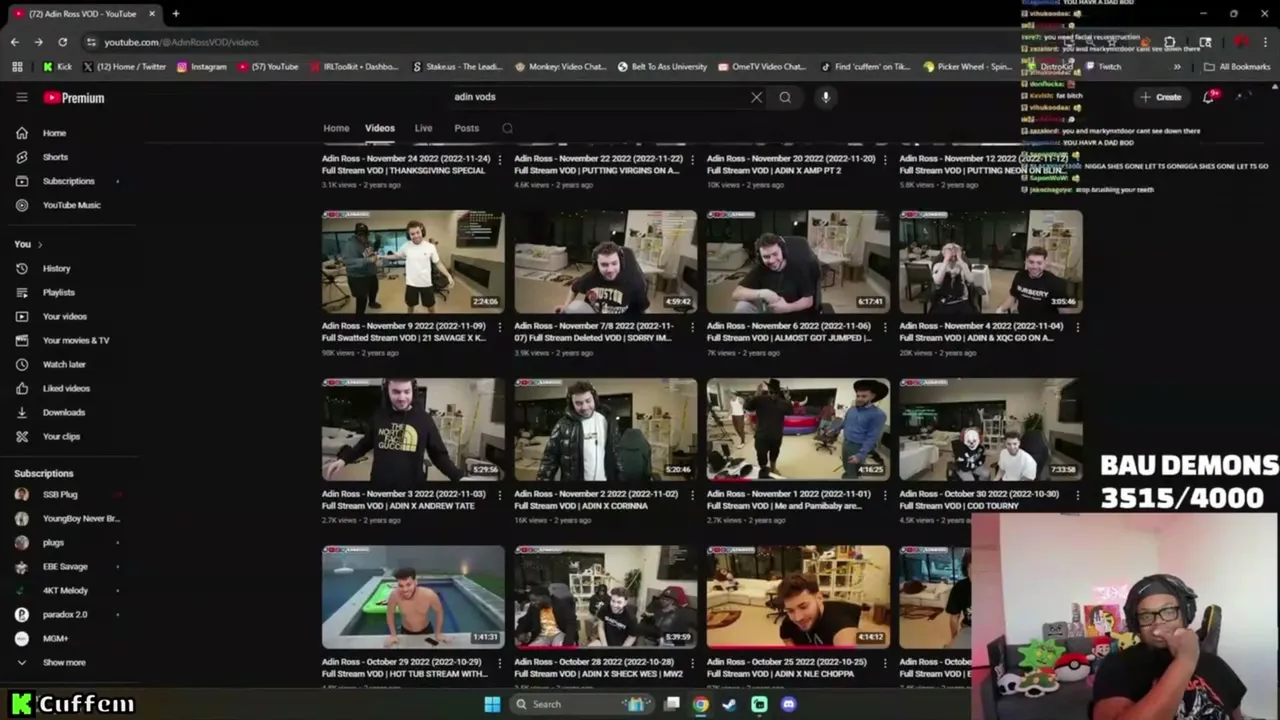
Task: Click the browser address bar URL
Action: 181,42
